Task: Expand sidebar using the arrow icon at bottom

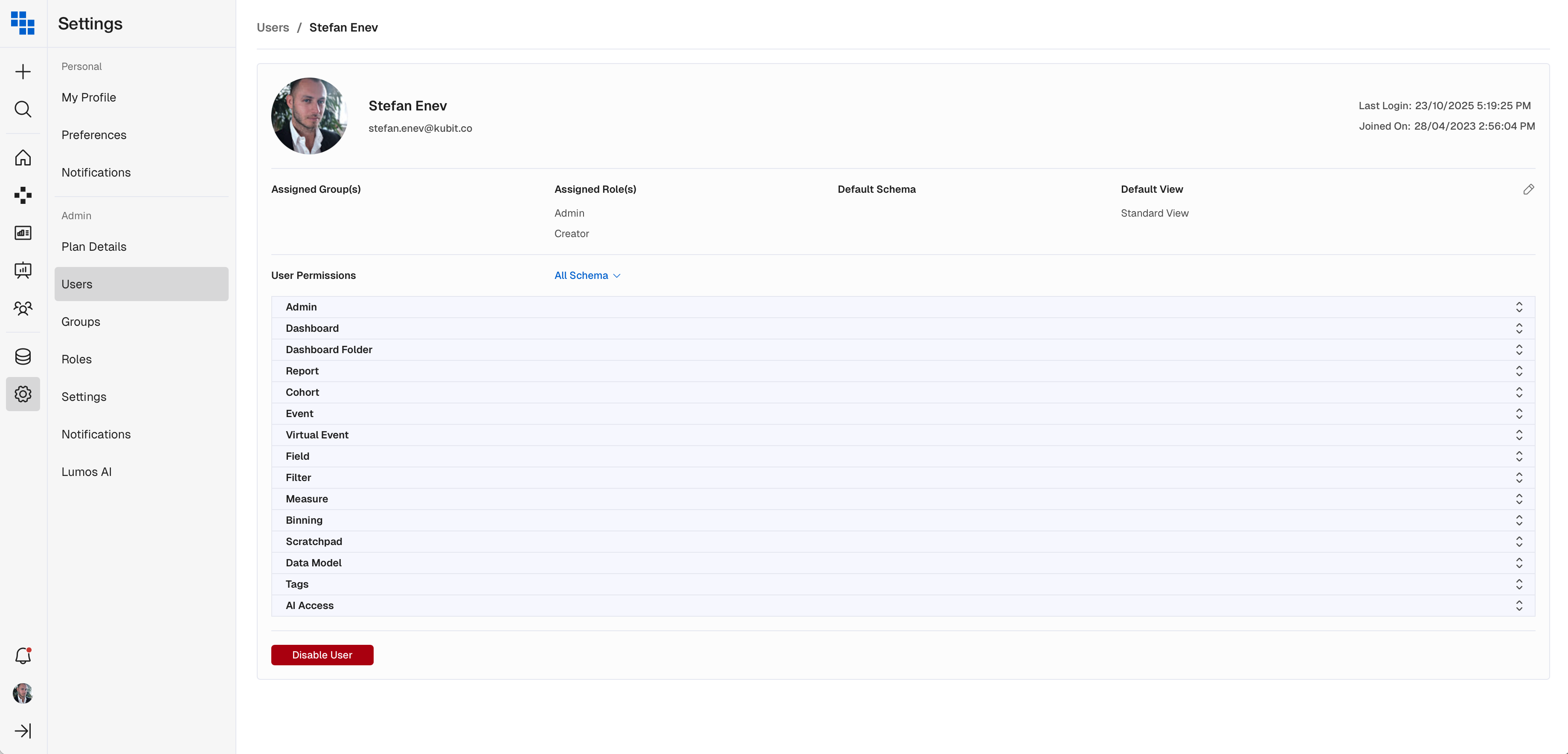Action: pos(23,730)
